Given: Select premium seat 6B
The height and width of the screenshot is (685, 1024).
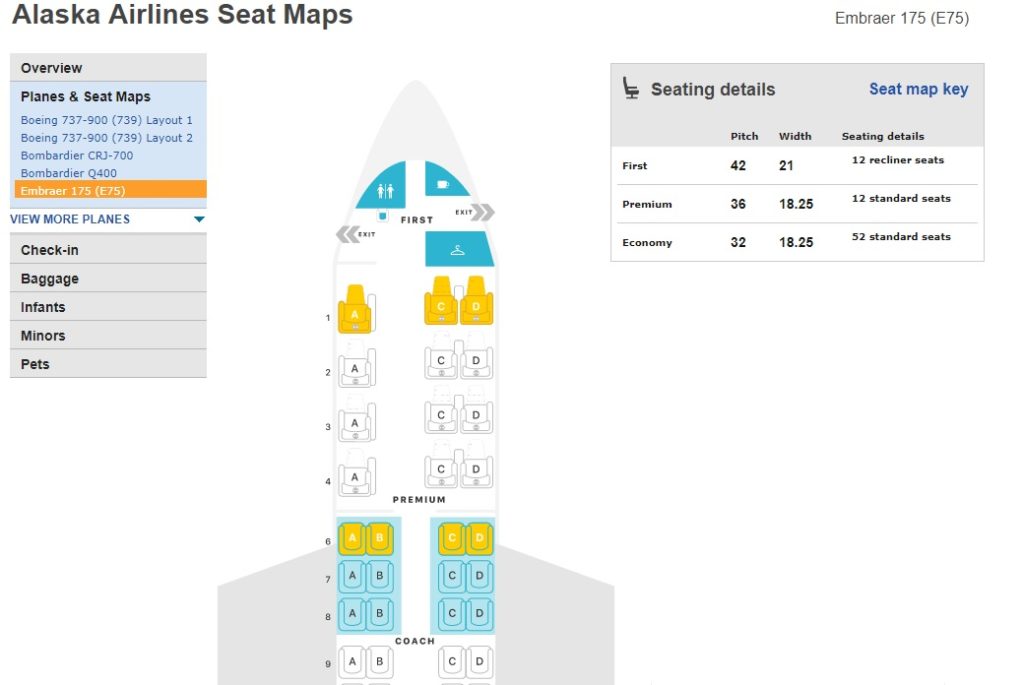Looking at the screenshot, I should pos(379,539).
